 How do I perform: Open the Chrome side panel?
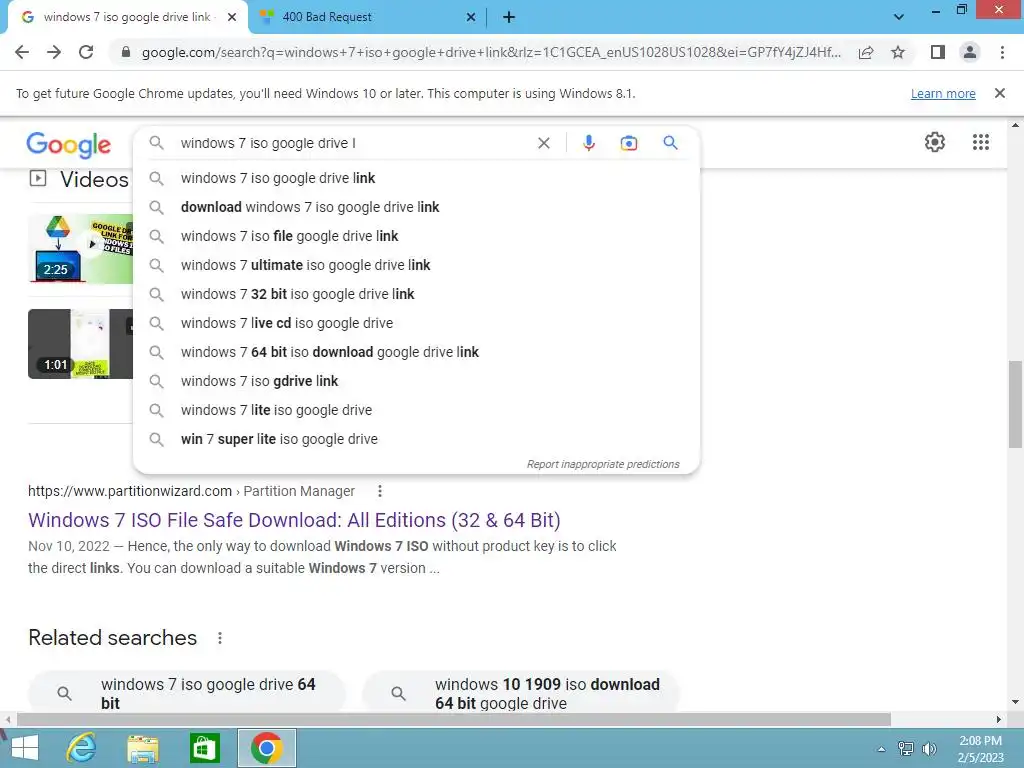click(938, 52)
